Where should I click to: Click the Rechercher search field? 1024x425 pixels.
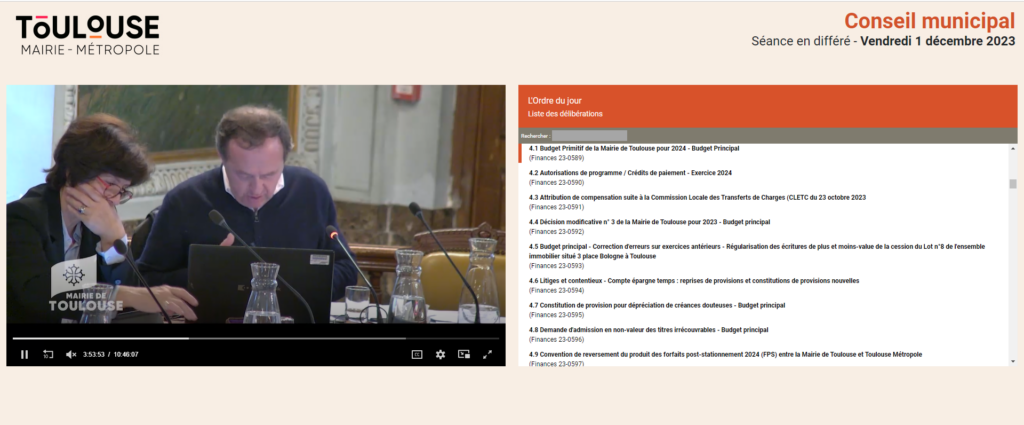pos(589,135)
